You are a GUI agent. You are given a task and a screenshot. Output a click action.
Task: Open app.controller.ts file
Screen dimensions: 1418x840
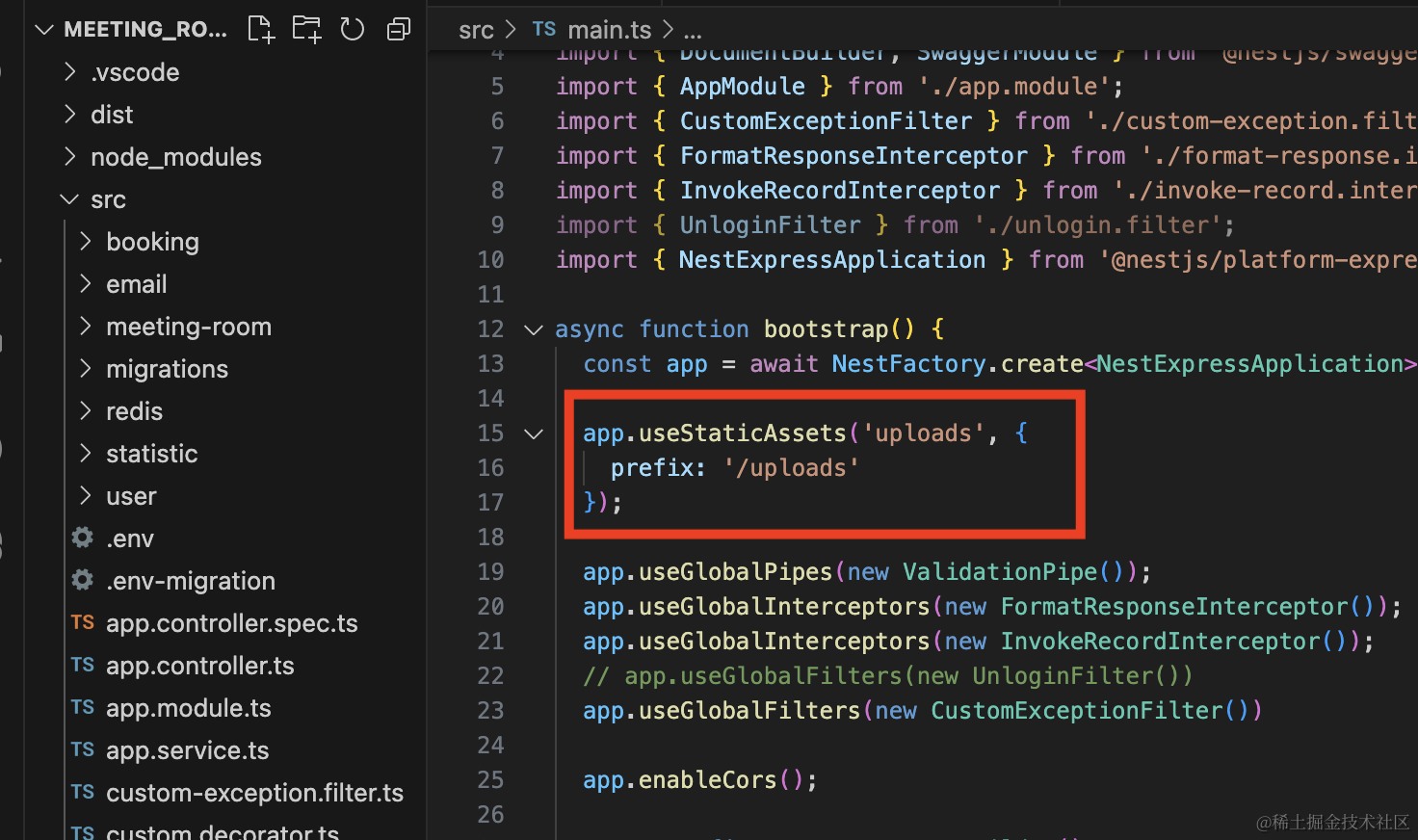pos(199,666)
